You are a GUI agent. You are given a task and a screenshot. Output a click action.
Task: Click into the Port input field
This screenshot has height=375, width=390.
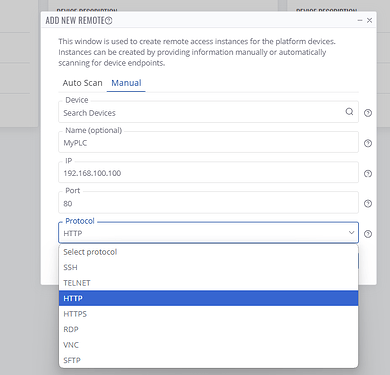208,203
